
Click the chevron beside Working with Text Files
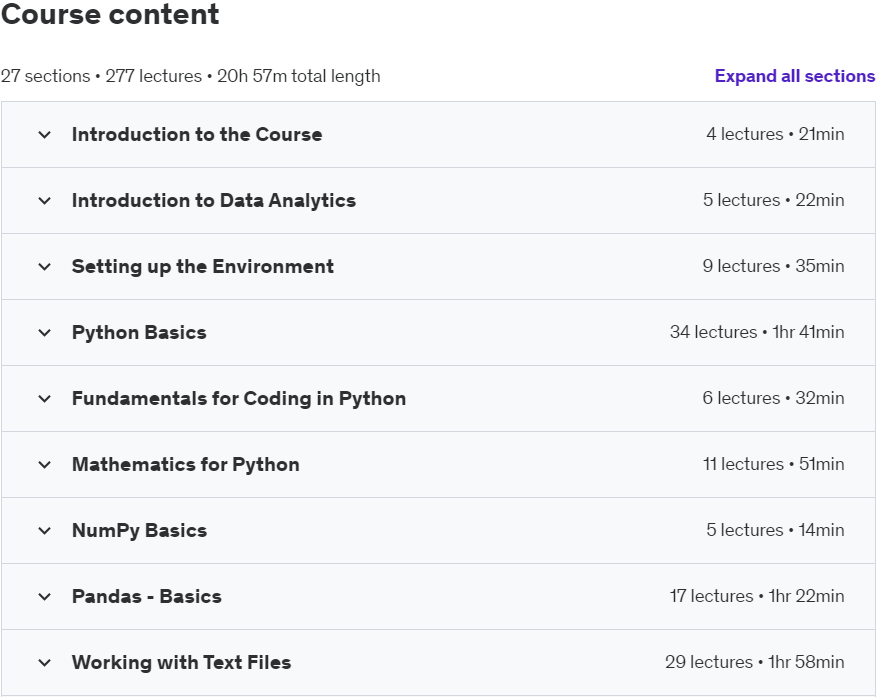click(44, 663)
